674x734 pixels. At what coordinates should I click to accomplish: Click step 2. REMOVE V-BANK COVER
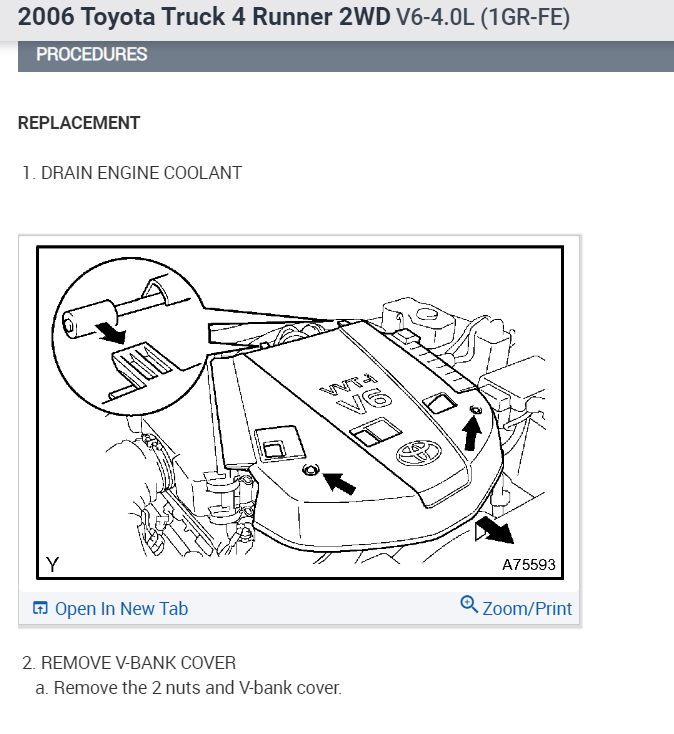point(129,663)
